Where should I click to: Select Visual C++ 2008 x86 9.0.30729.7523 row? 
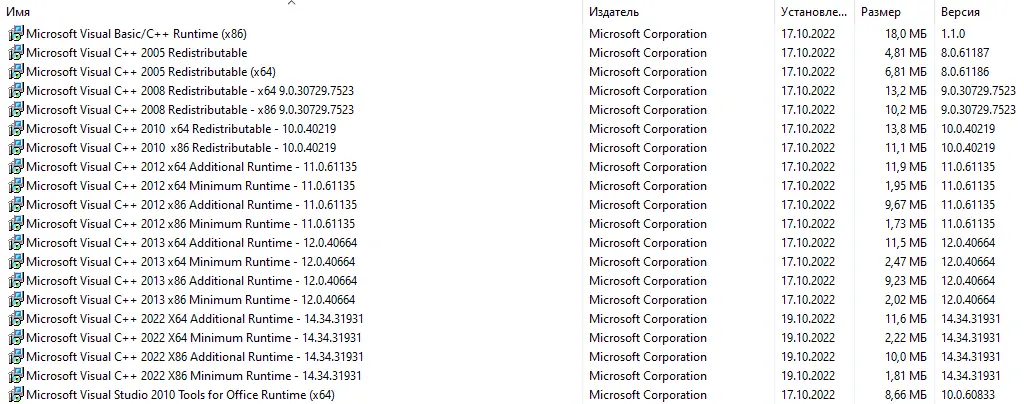[190, 110]
